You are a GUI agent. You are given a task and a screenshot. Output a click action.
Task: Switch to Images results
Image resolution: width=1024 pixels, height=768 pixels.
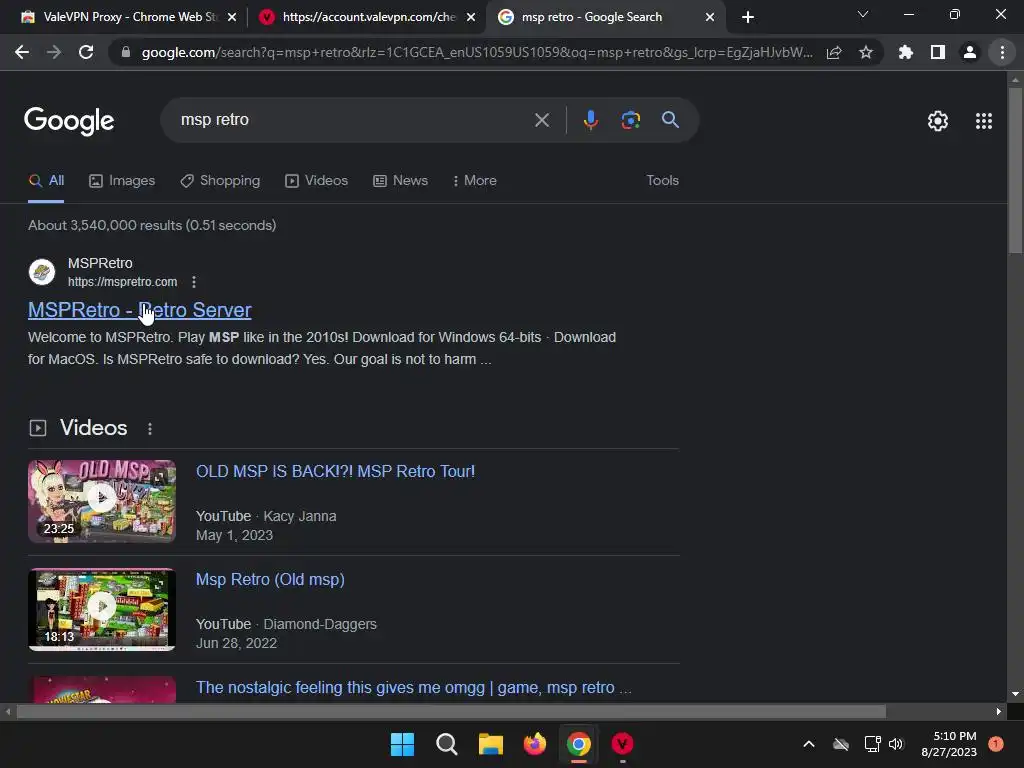point(122,181)
